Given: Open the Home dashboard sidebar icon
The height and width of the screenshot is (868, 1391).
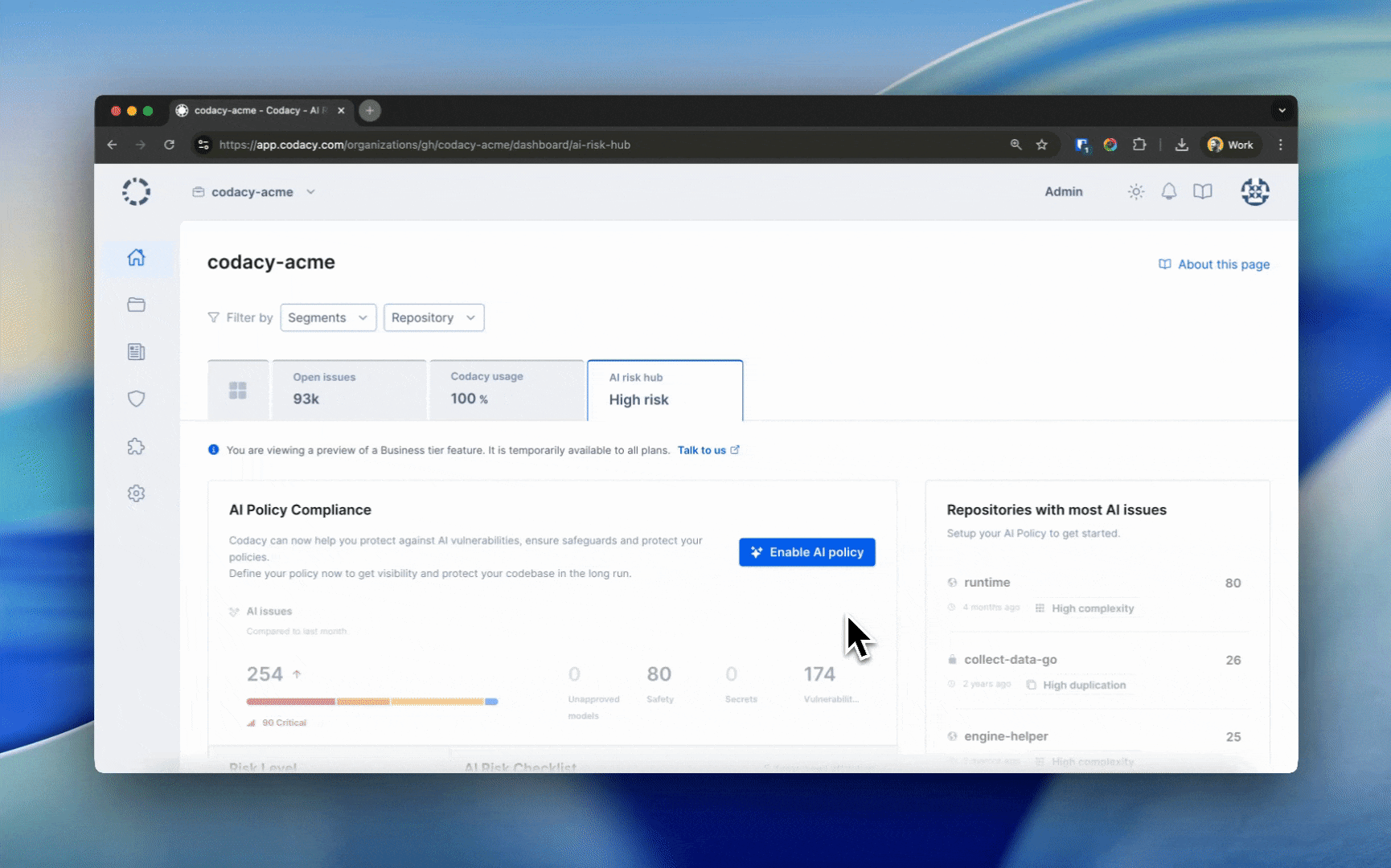Looking at the screenshot, I should [136, 257].
